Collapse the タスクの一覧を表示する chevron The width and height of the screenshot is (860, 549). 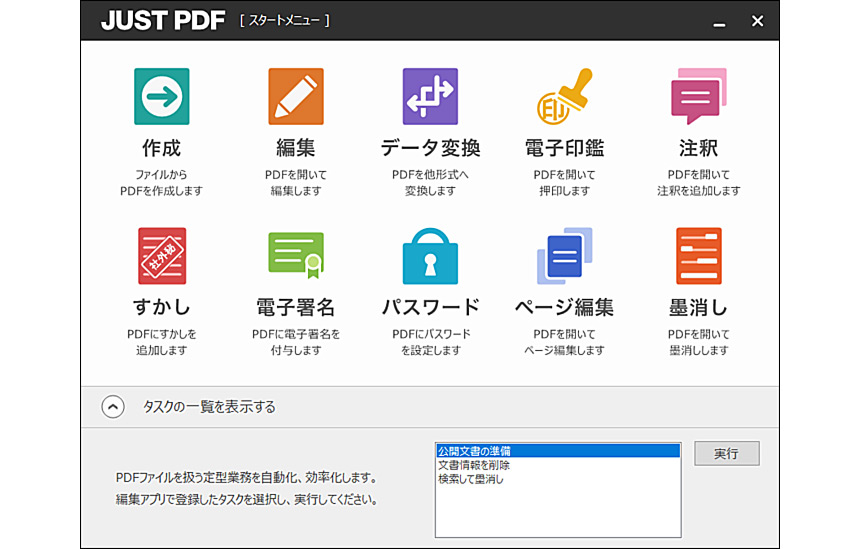[x=113, y=407]
